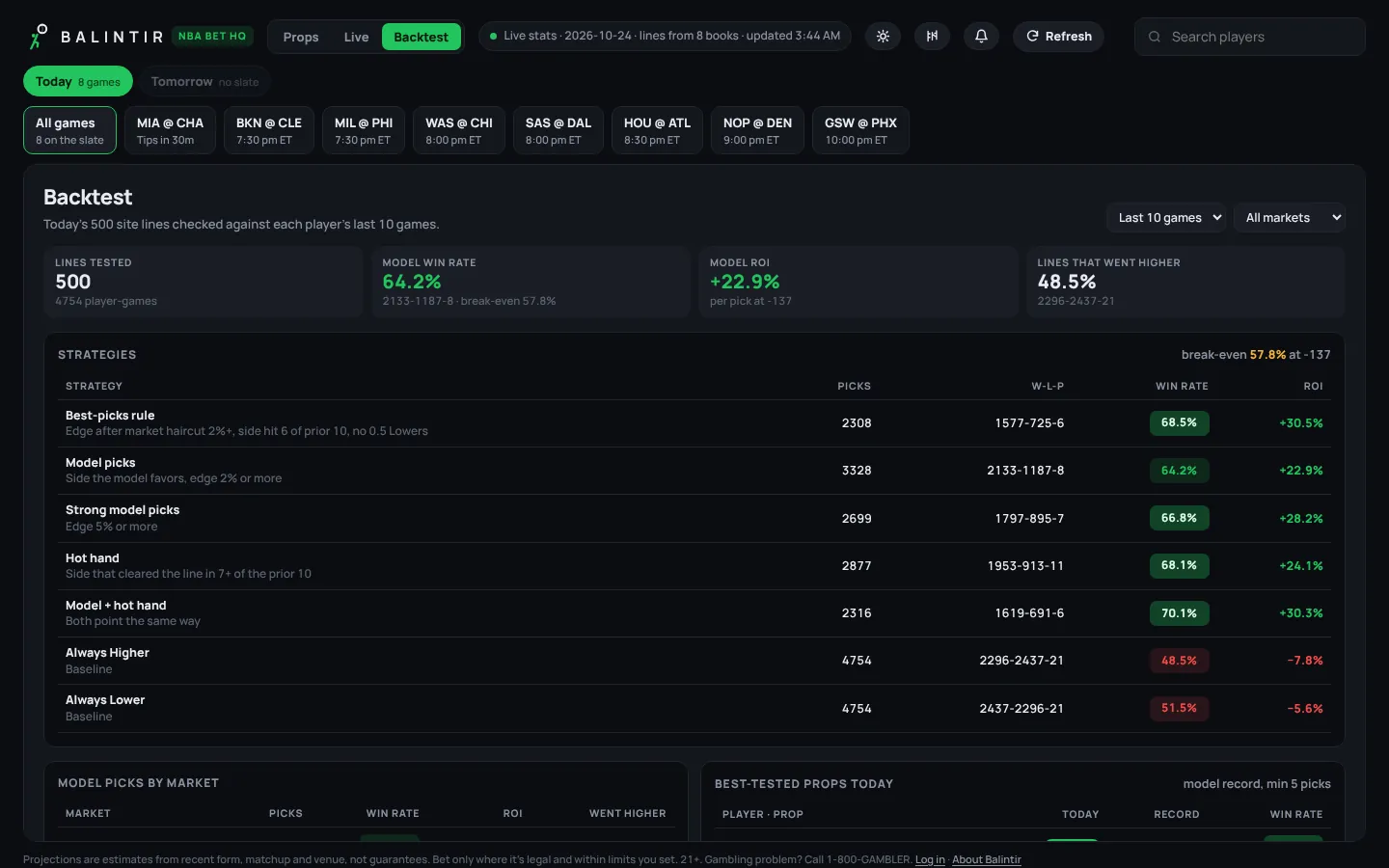Click the WIN RATE column header in Strategies
Screen dimensions: 1389x868
[x=1182, y=386]
